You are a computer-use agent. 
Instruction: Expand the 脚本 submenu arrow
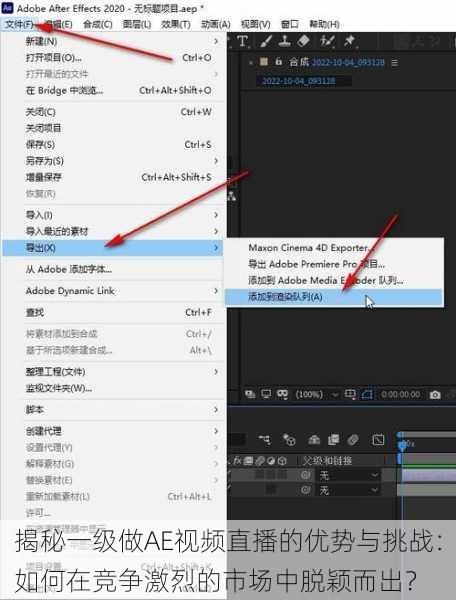tap(216, 409)
